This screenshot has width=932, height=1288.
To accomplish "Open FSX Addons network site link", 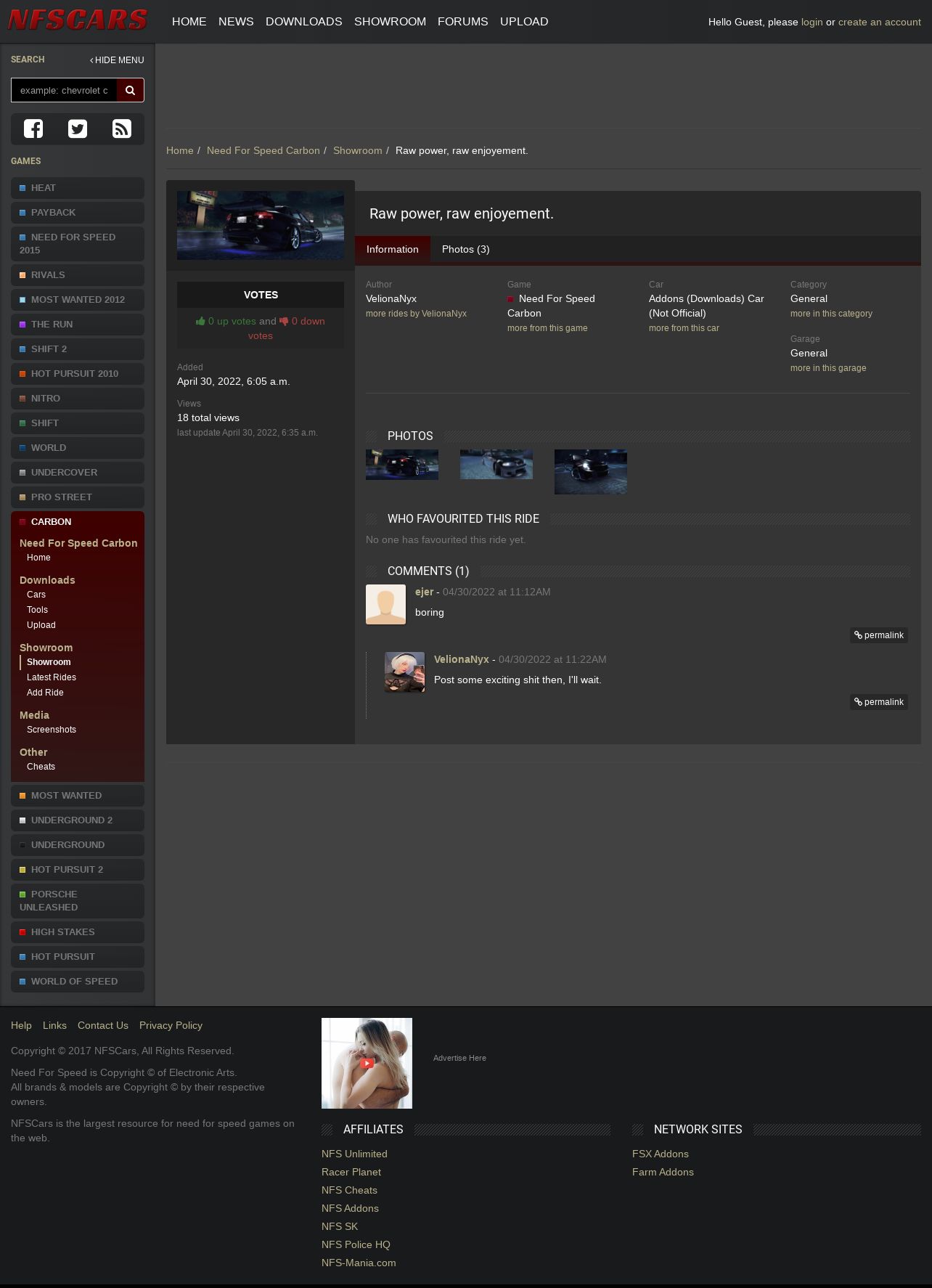I will point(661,1154).
